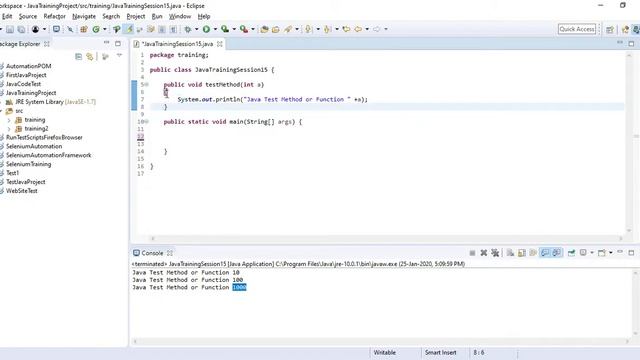The width and height of the screenshot is (640, 360).
Task: Expand the training2 package node
Action: [9, 129]
